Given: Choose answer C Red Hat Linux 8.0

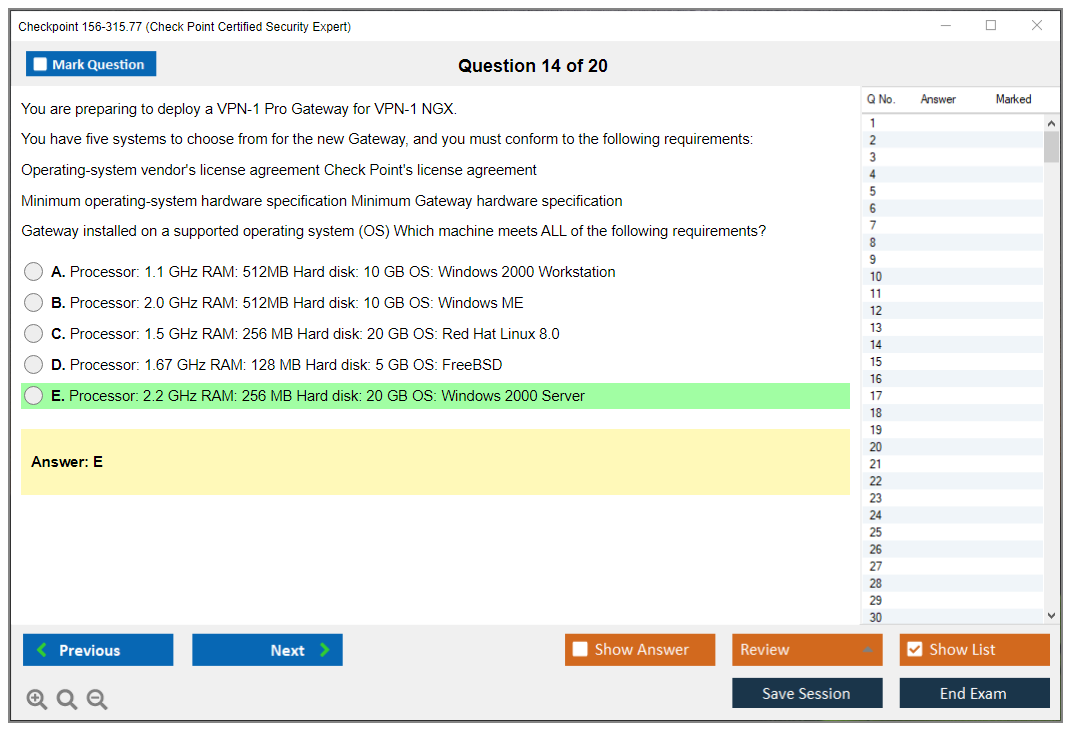Looking at the screenshot, I should [x=34, y=334].
